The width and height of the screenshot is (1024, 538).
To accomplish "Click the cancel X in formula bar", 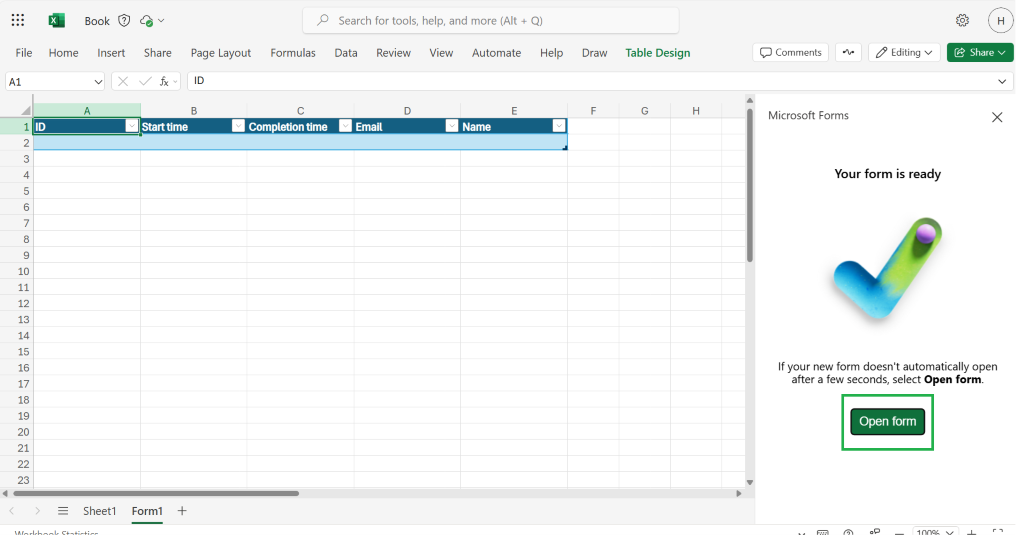I will 123,81.
